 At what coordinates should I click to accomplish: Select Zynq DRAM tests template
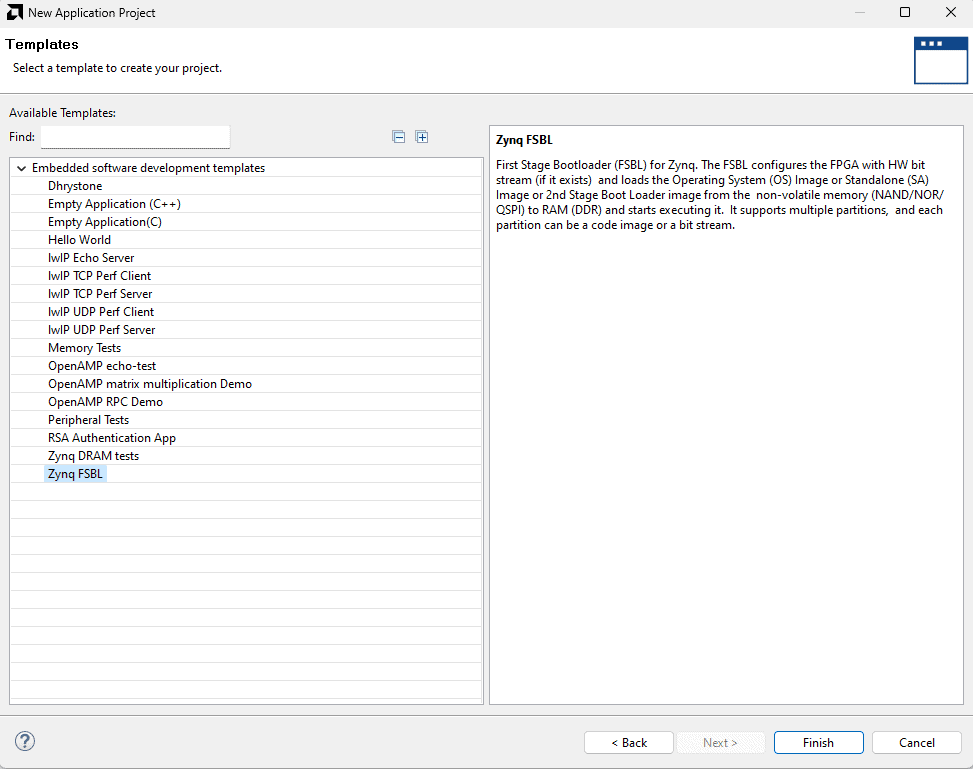click(93, 456)
